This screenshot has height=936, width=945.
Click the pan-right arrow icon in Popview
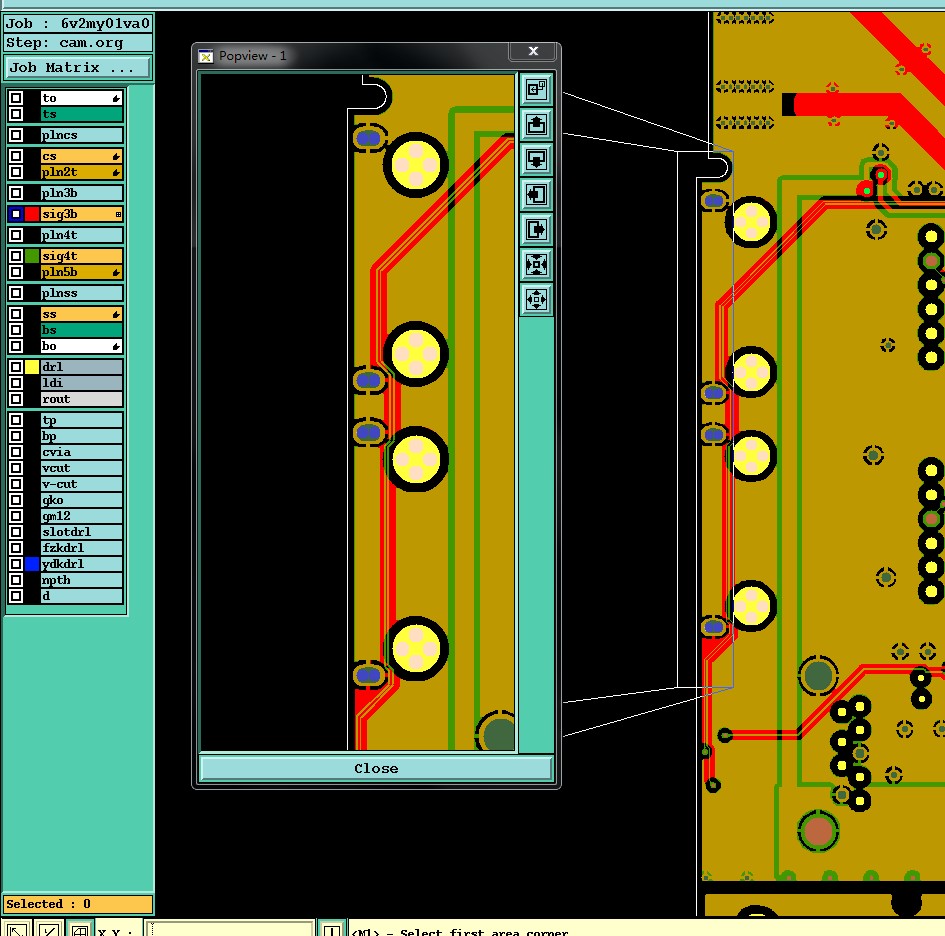(x=536, y=230)
